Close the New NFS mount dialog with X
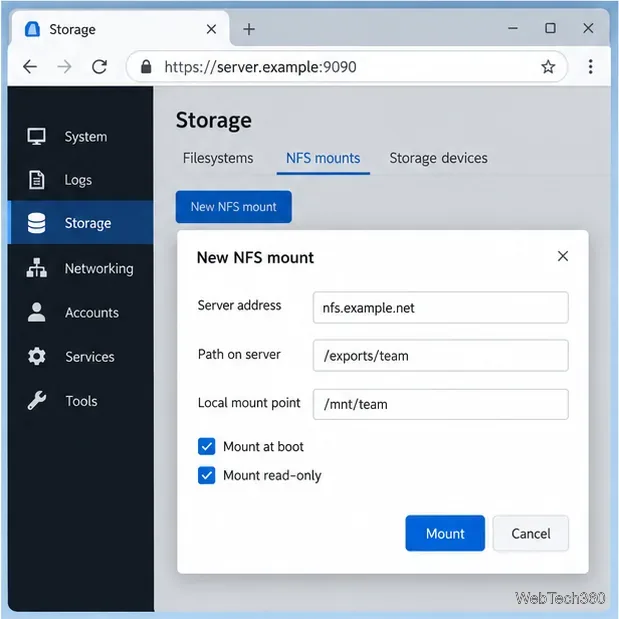Screen dimensions: 619x619 coord(563,256)
